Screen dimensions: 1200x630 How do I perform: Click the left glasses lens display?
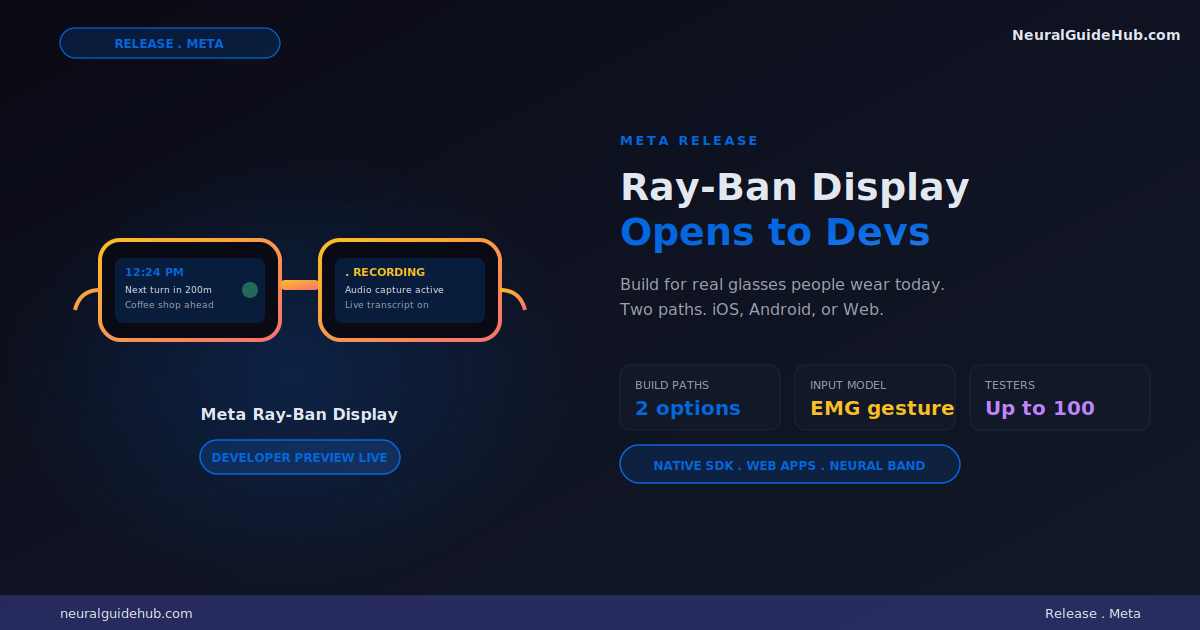tap(190, 290)
